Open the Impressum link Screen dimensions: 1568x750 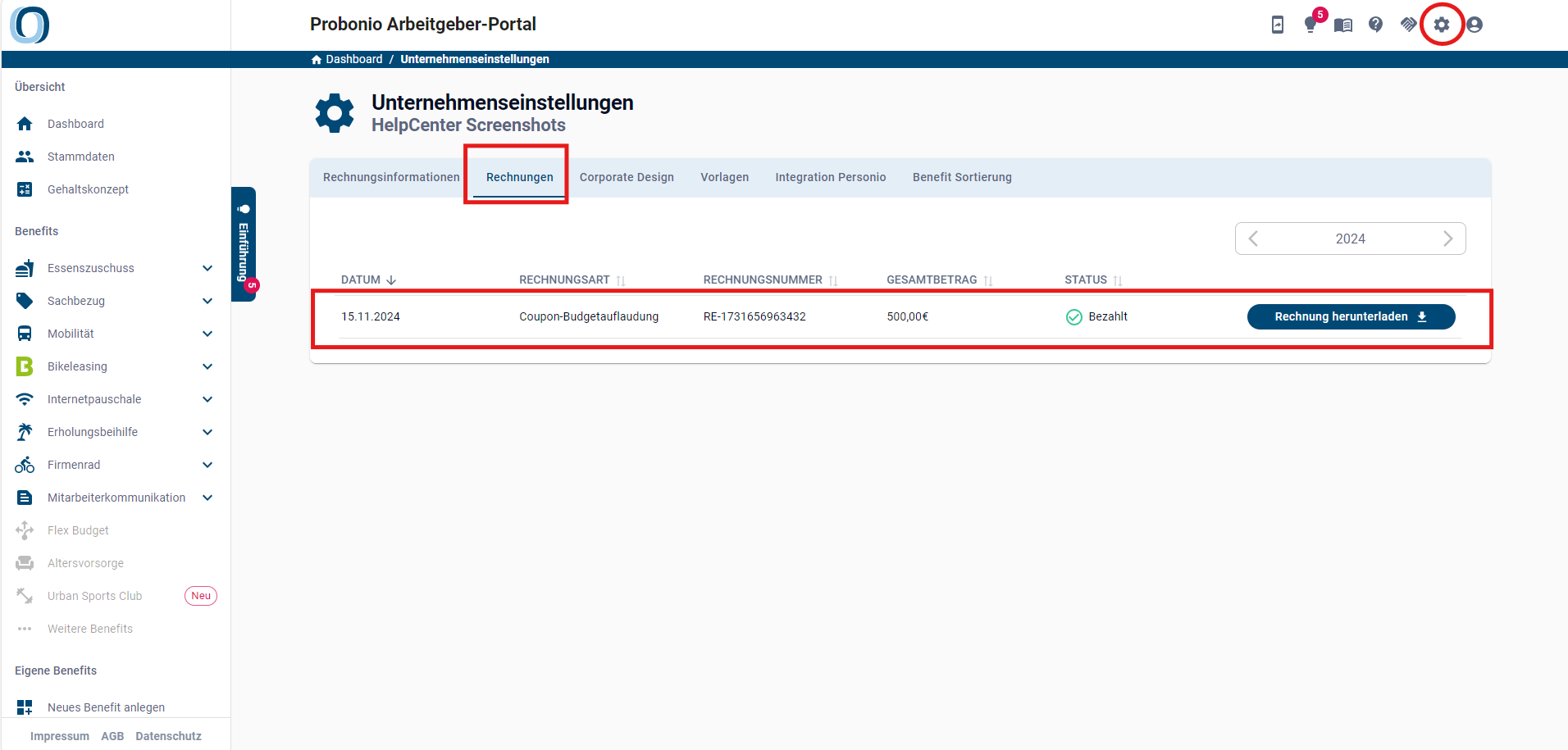(x=60, y=736)
